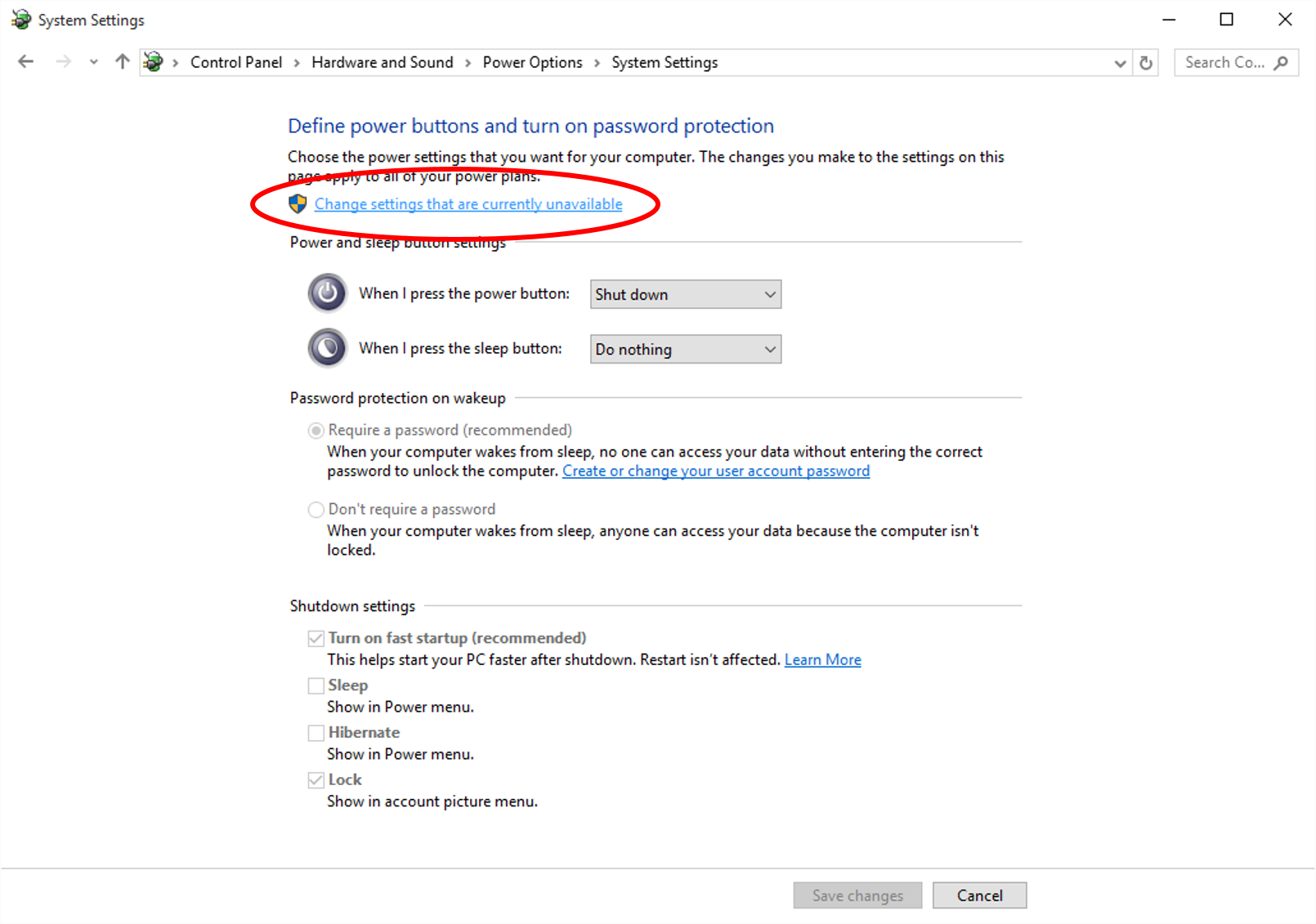Click the address bar dropdown arrow
1316x924 pixels.
(x=1120, y=62)
